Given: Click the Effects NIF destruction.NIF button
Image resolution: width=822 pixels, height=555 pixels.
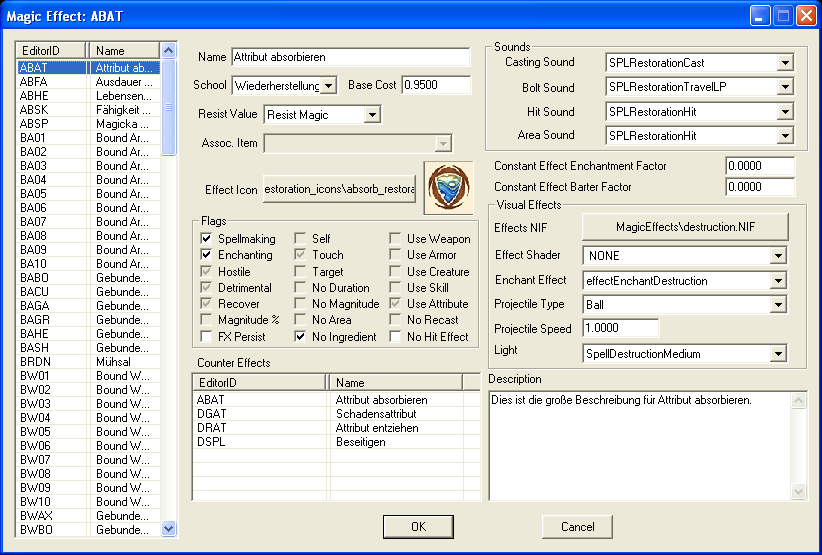Looking at the screenshot, I should point(685,227).
